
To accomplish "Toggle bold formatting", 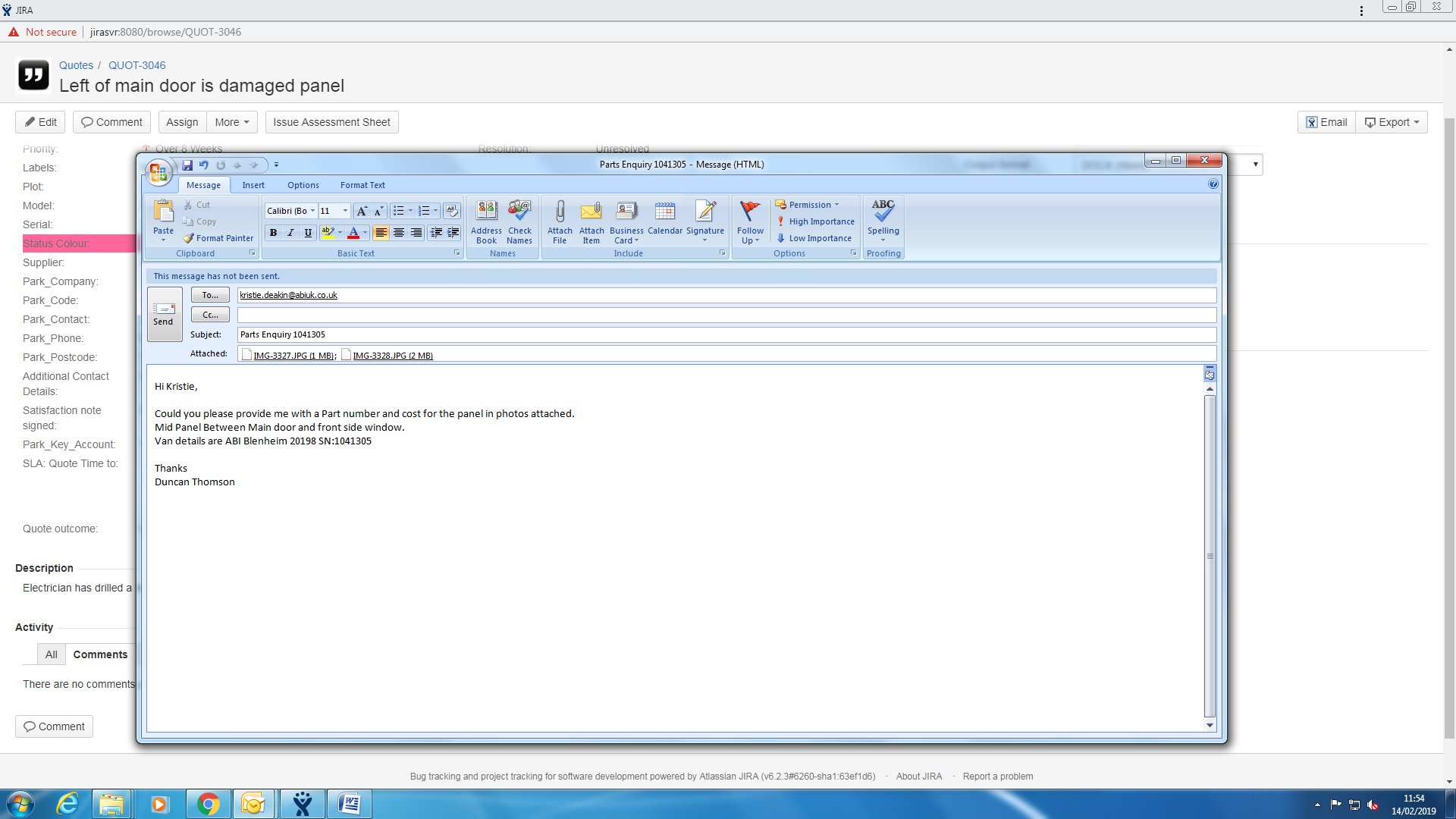I will click(273, 233).
